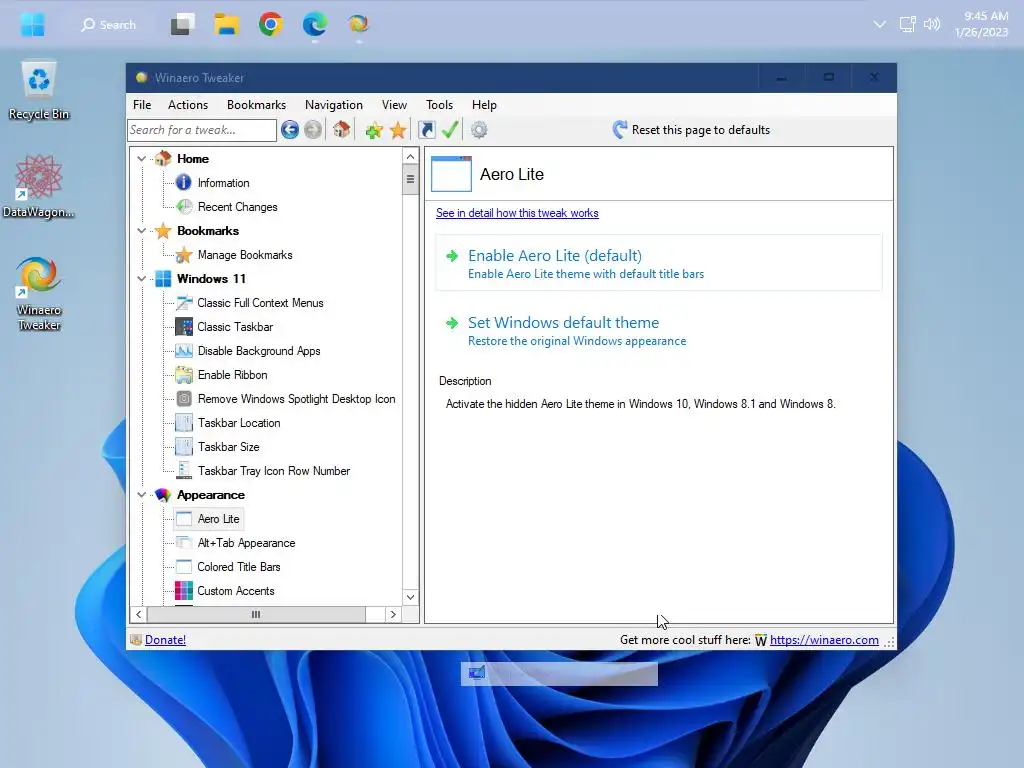This screenshot has height=768, width=1024.
Task: Click tree vertical scrollbar down arrow
Action: point(410,597)
